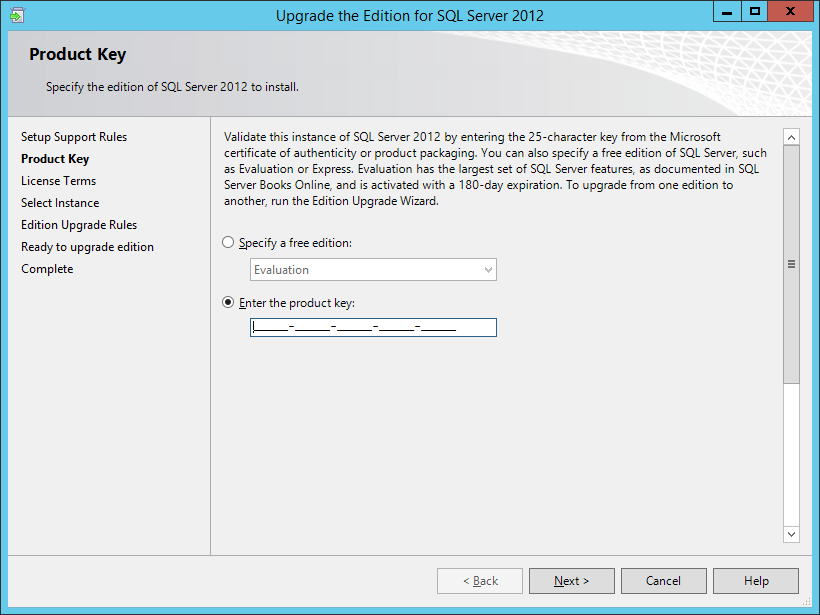Select the Product Key step in sidebar

coord(55,159)
